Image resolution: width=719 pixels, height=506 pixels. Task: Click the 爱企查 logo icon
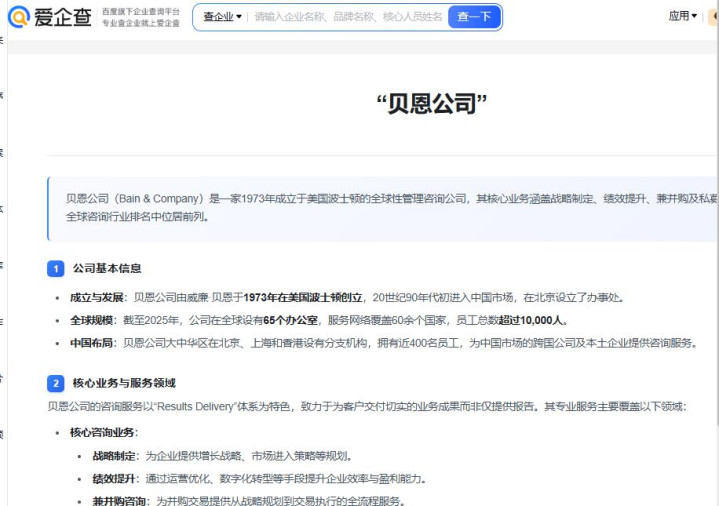pyautogui.click(x=19, y=17)
